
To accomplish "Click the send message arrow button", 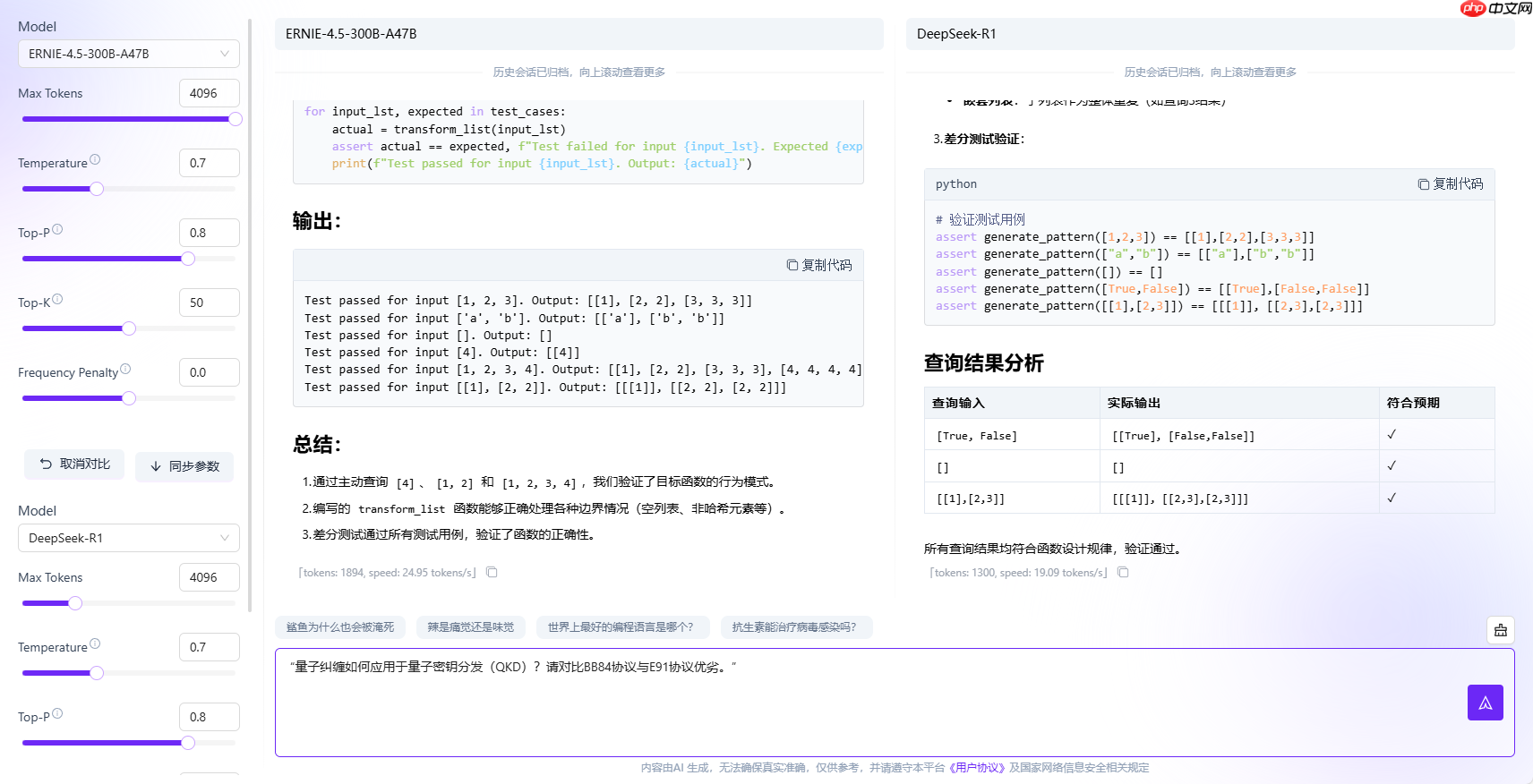I will pos(1485,703).
